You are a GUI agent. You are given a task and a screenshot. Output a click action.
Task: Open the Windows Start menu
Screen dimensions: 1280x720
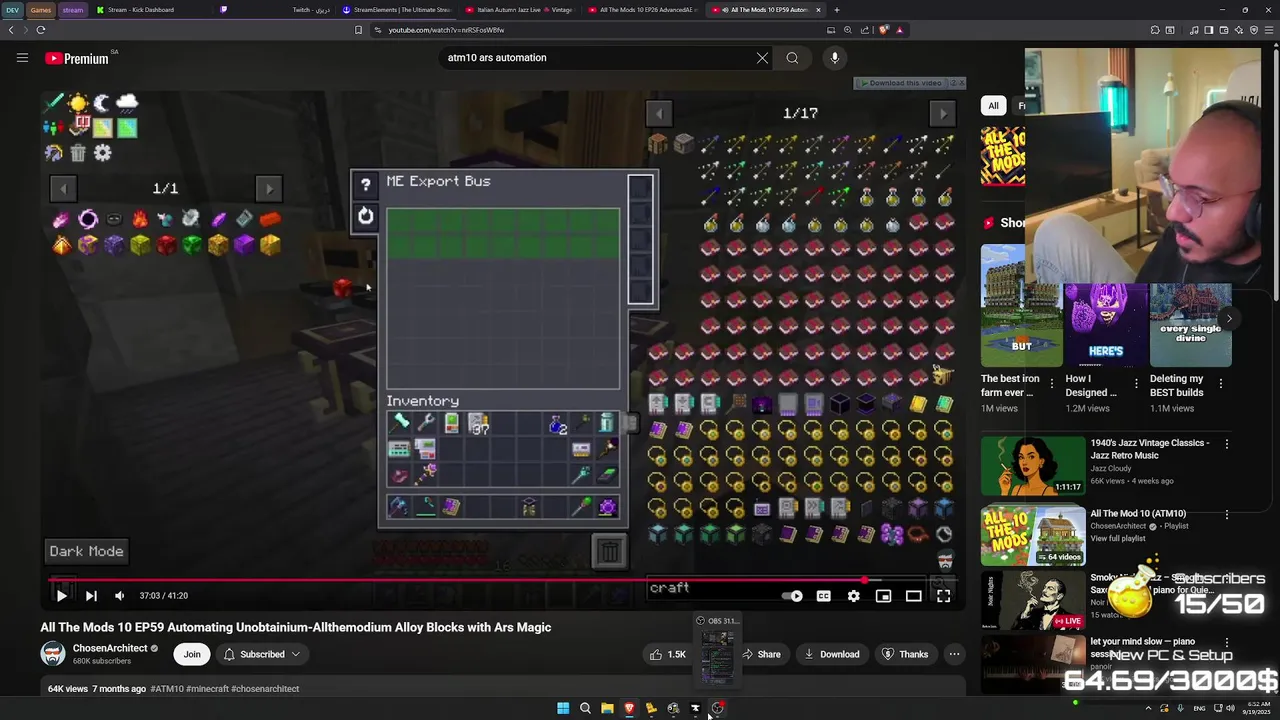click(563, 708)
